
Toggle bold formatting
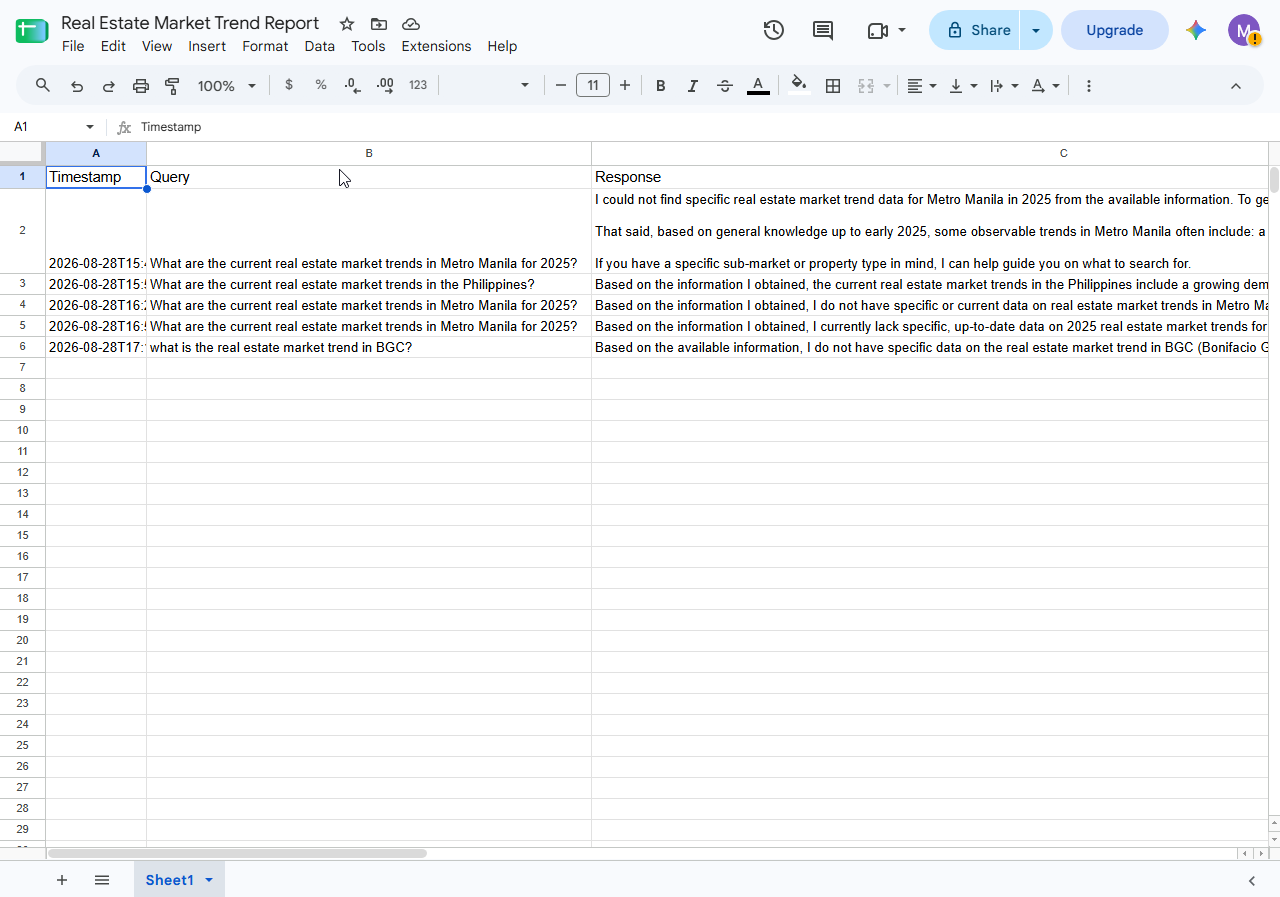[660, 86]
